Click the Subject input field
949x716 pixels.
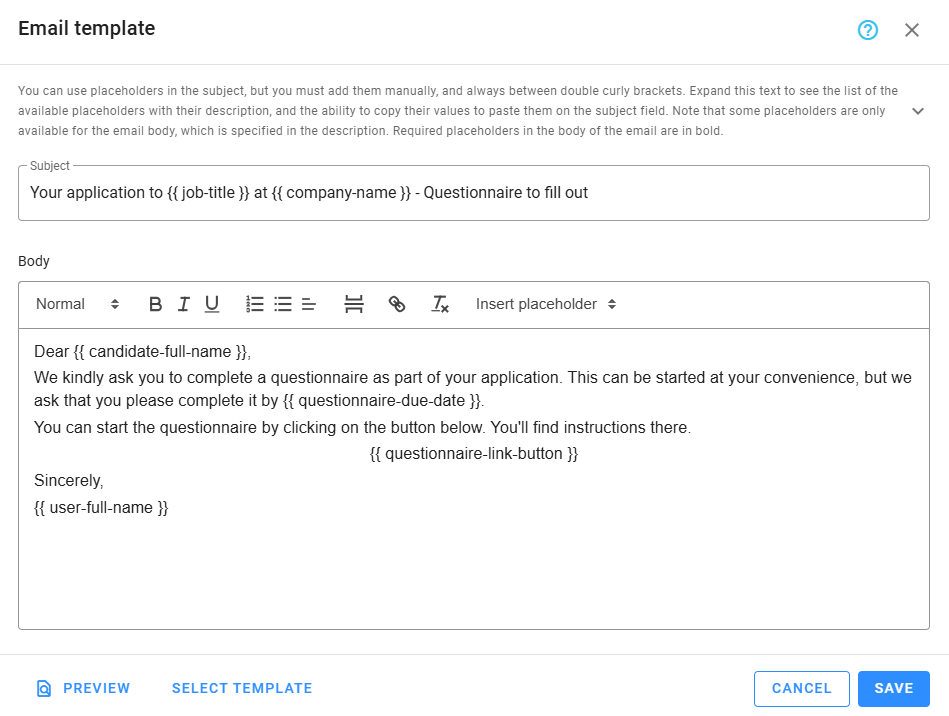click(474, 192)
